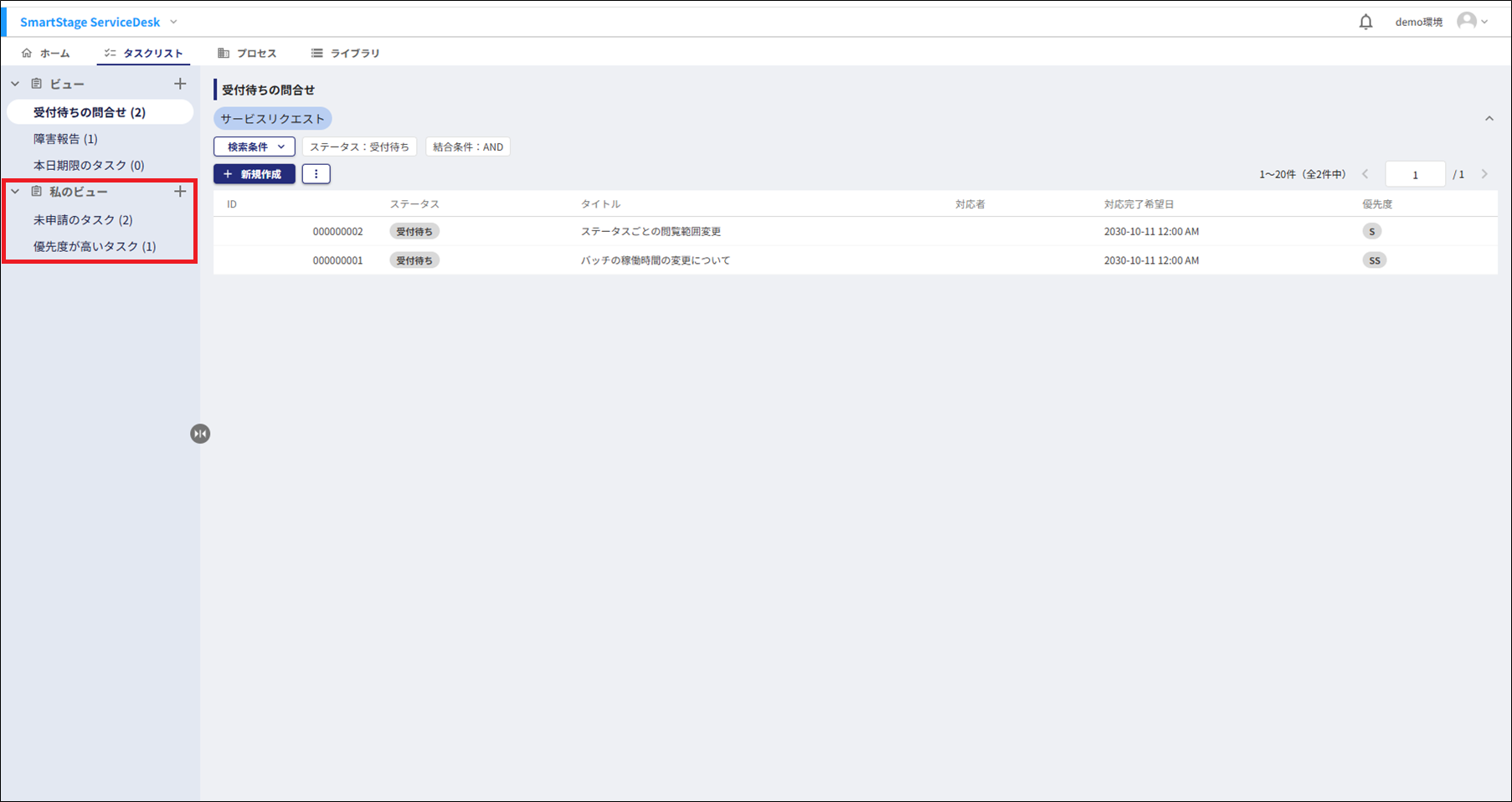This screenshot has width=1512, height=802.
Task: Click the notification bell icon
Action: [1365, 22]
